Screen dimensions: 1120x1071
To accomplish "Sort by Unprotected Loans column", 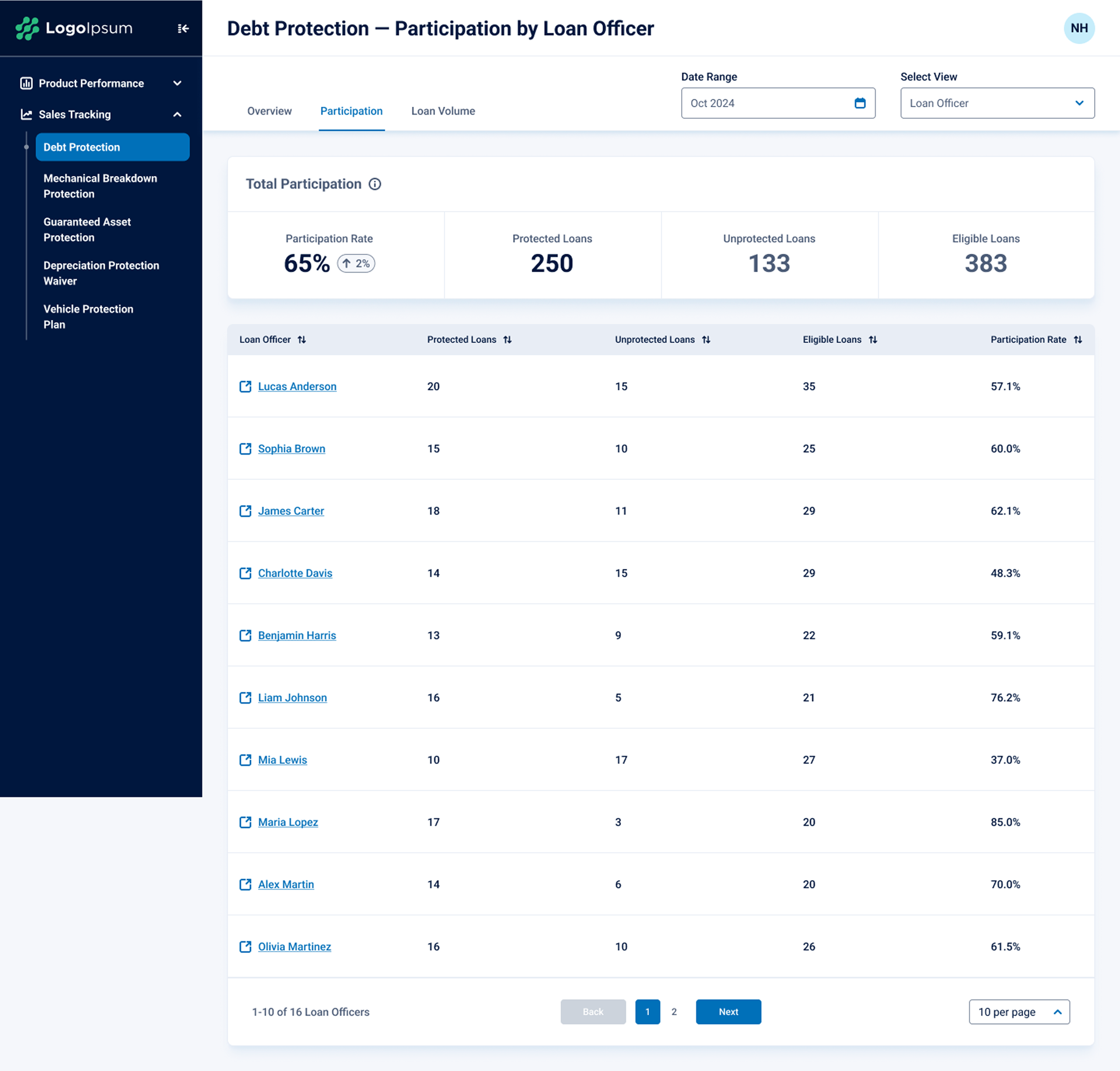I will (706, 340).
